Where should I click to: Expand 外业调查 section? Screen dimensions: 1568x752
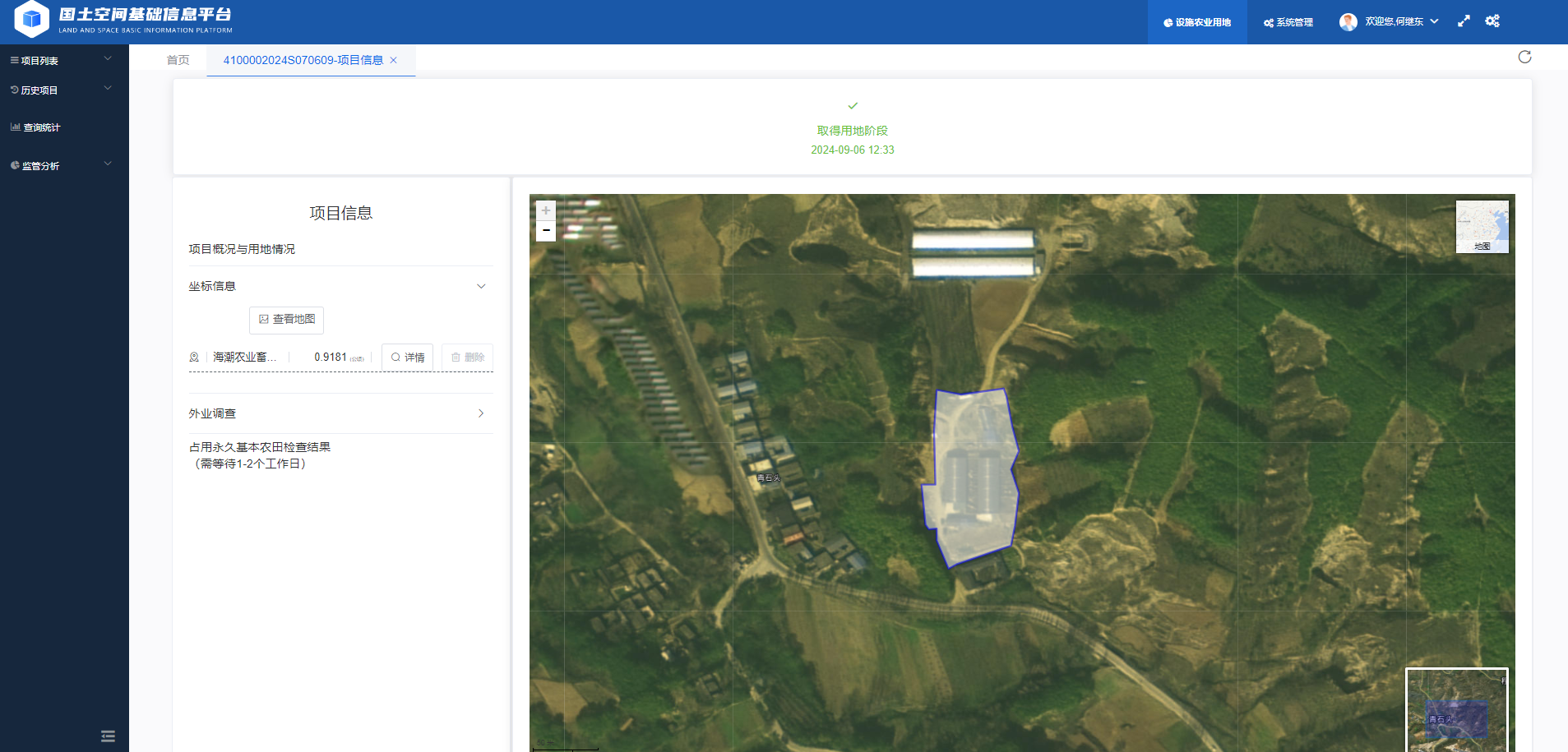[x=340, y=413]
